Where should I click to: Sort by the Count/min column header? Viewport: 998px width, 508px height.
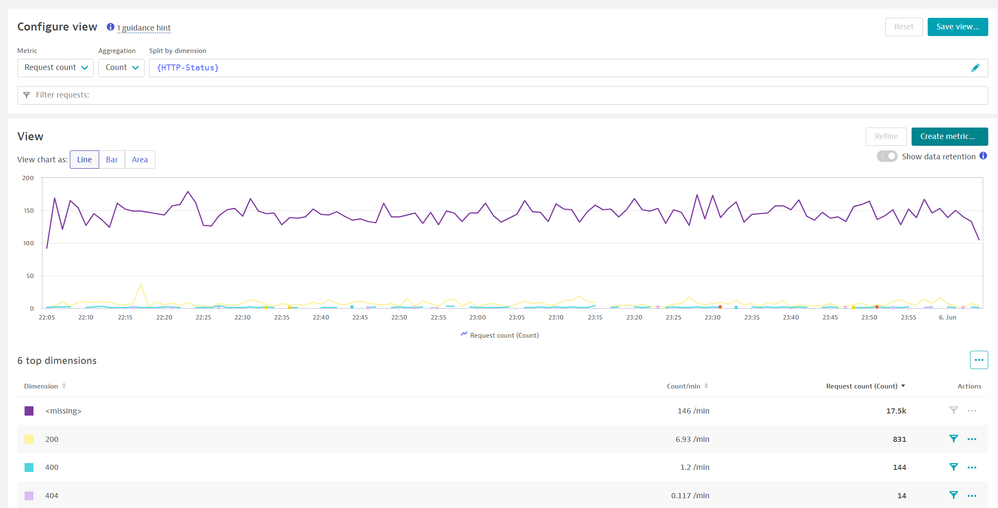click(x=688, y=386)
